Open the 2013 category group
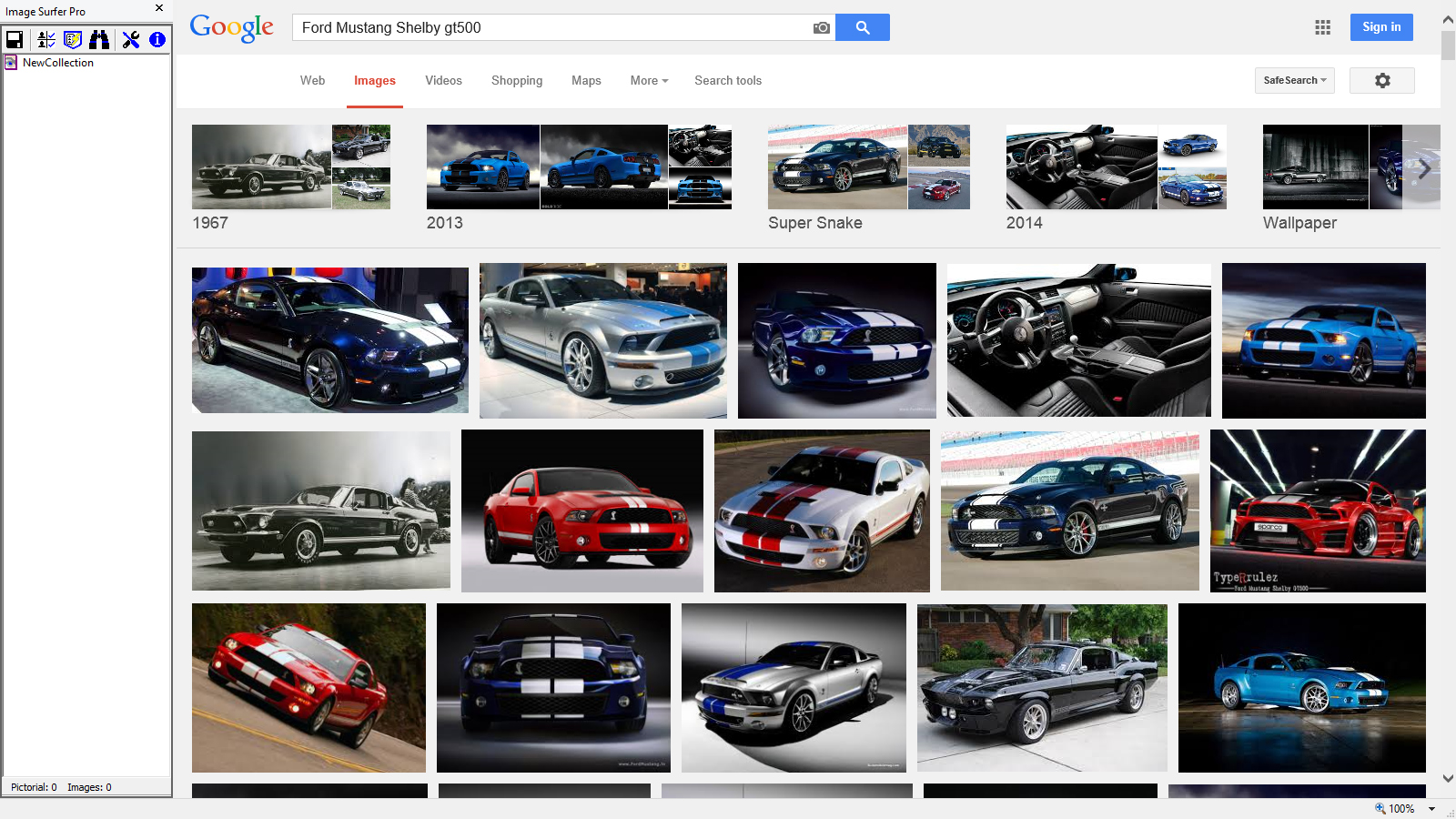Screen dimensions: 1456x819 tap(579, 178)
